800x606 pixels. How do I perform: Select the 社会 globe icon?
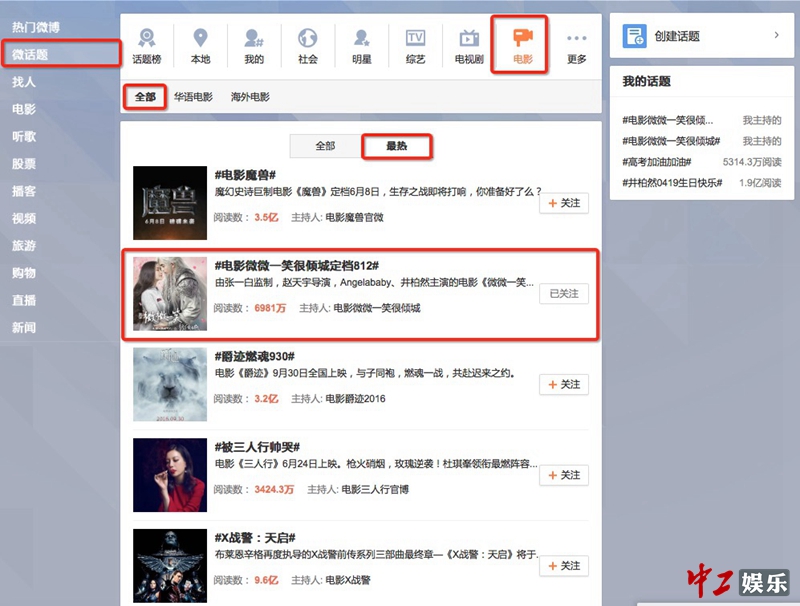(x=308, y=39)
